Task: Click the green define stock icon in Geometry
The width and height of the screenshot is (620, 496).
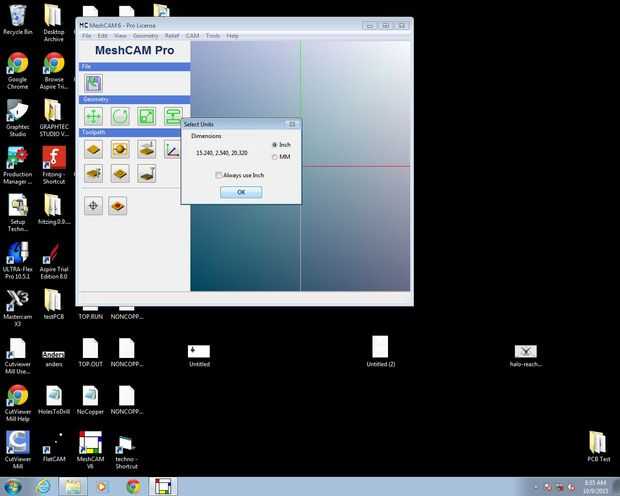Action: [x=173, y=116]
